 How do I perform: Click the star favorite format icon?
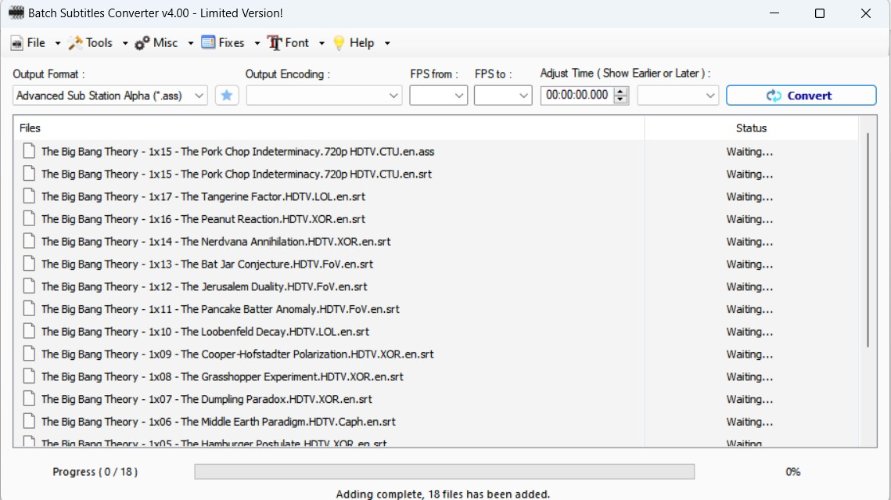pyautogui.click(x=227, y=95)
